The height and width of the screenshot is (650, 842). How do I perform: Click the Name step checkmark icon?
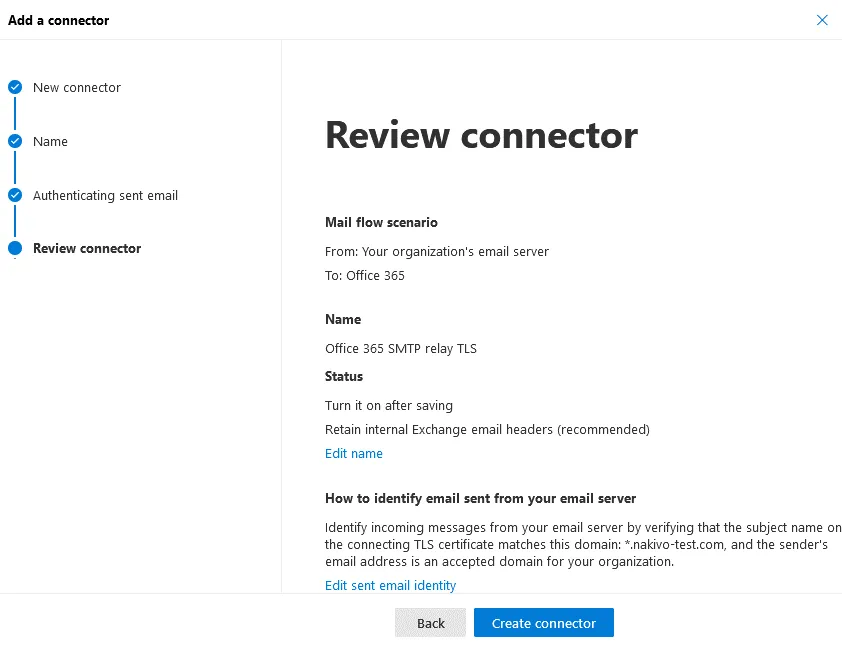click(15, 142)
